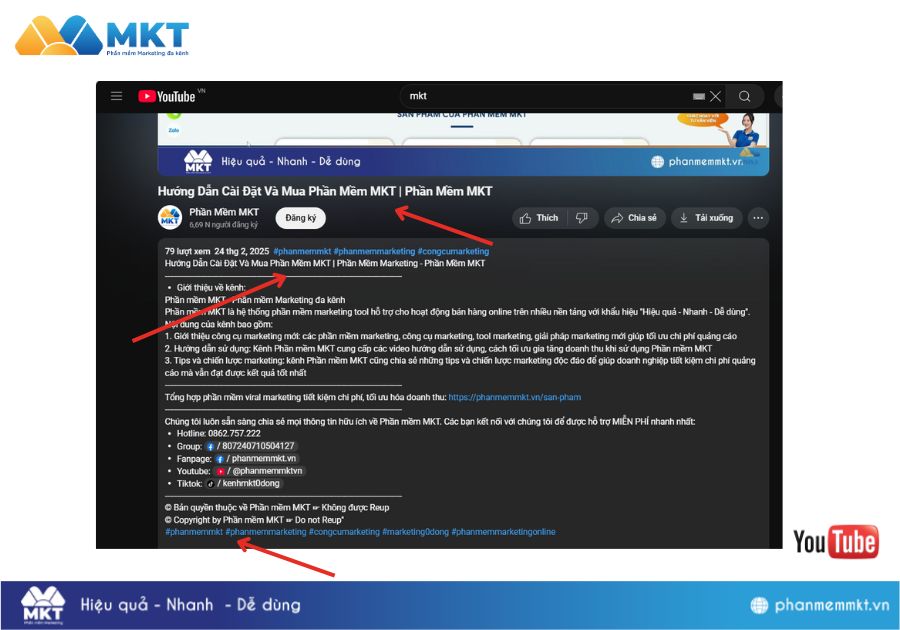Image resolution: width=900 pixels, height=630 pixels.
Task: Open the on-screen keyboard icon in search
Action: click(699, 96)
